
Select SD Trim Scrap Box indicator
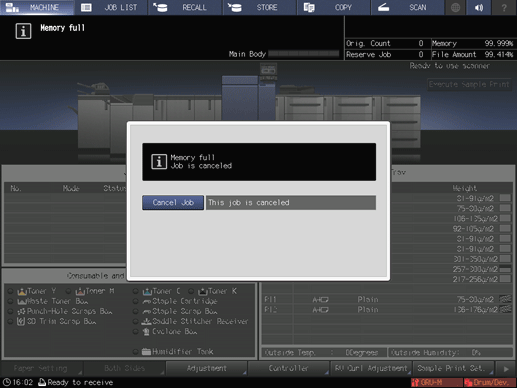[10, 322]
